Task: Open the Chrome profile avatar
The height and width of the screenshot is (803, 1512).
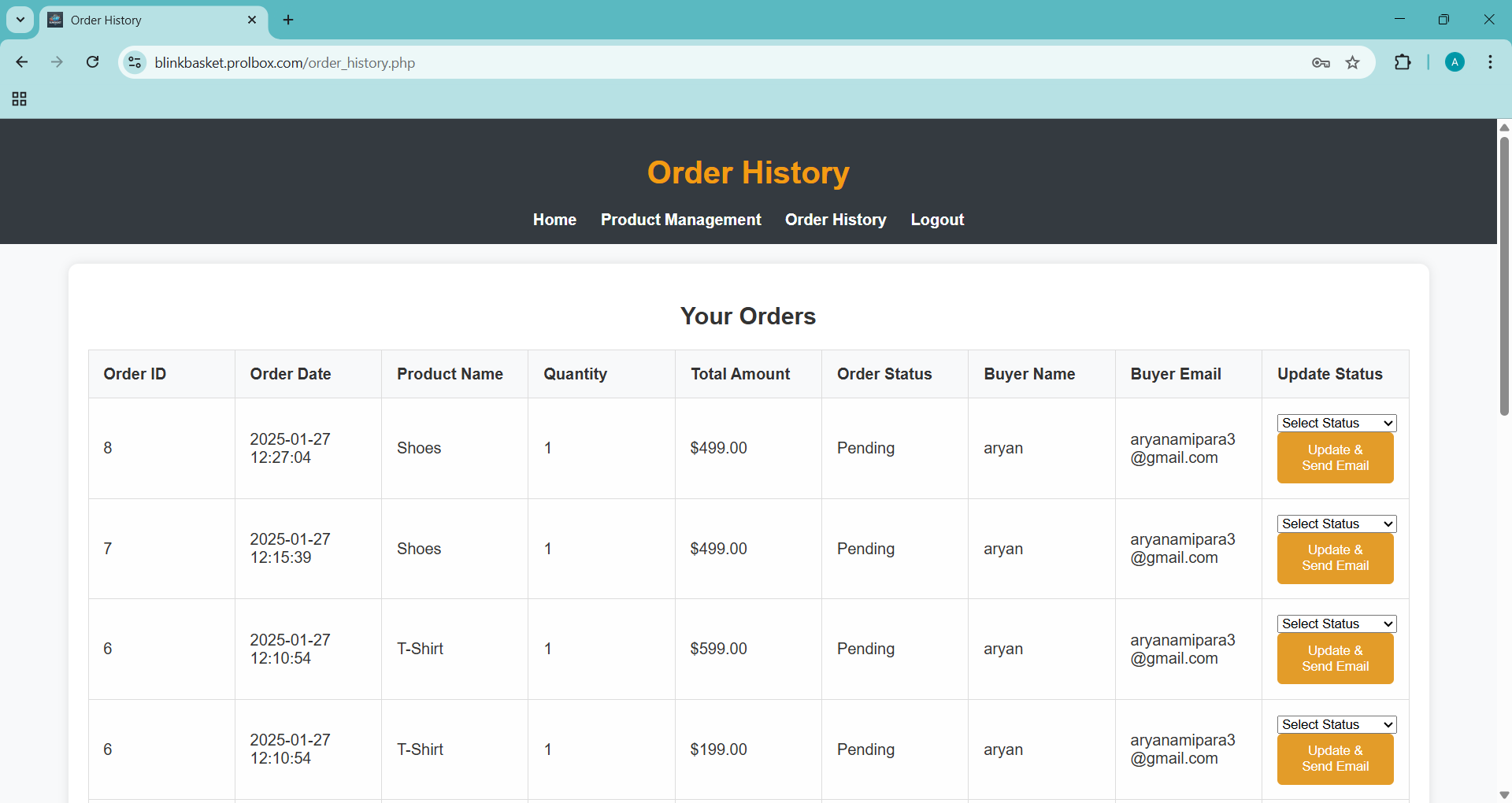Action: 1455,62
